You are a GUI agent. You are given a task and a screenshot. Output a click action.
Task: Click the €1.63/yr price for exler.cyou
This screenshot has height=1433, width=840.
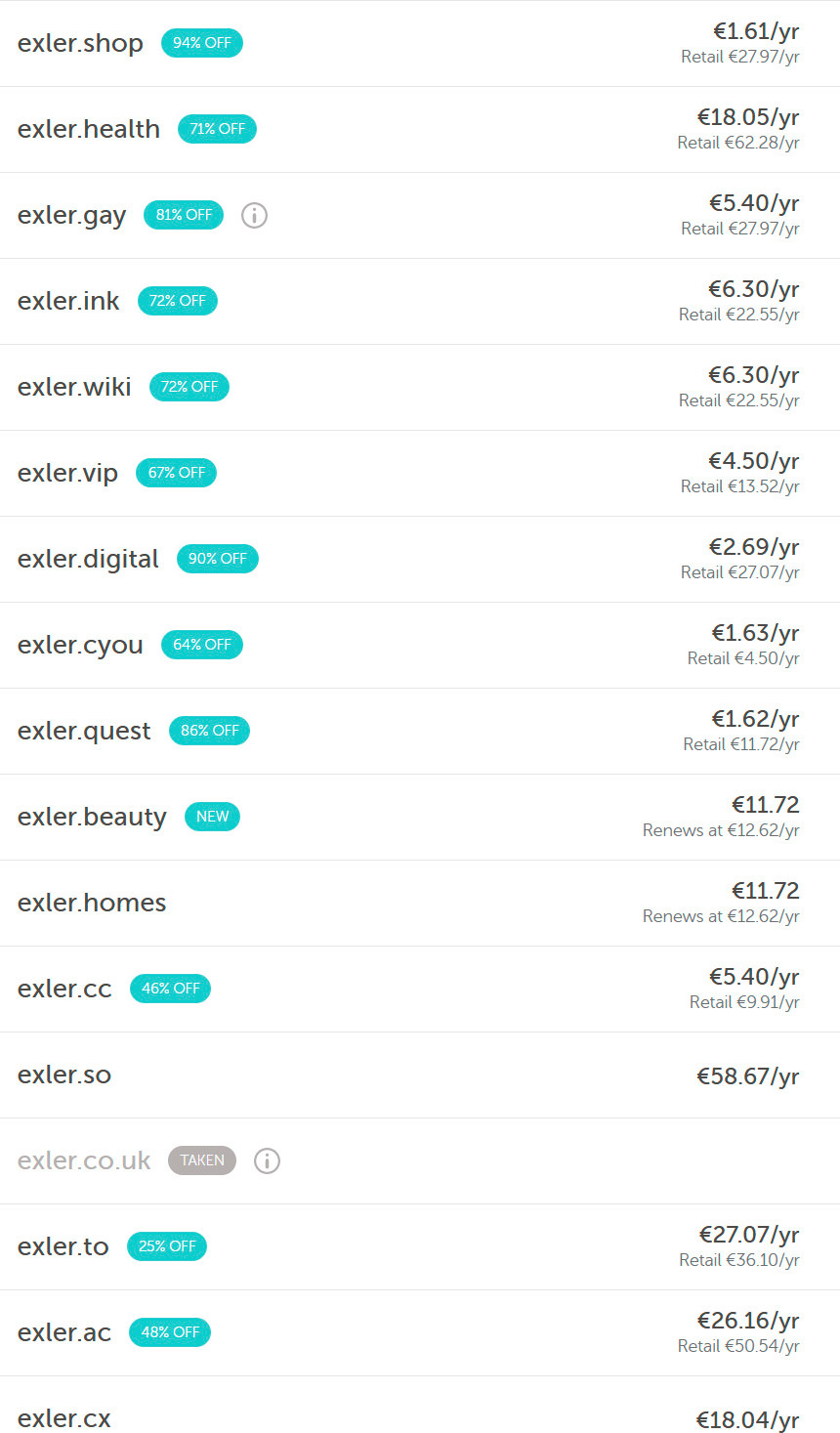(x=755, y=633)
